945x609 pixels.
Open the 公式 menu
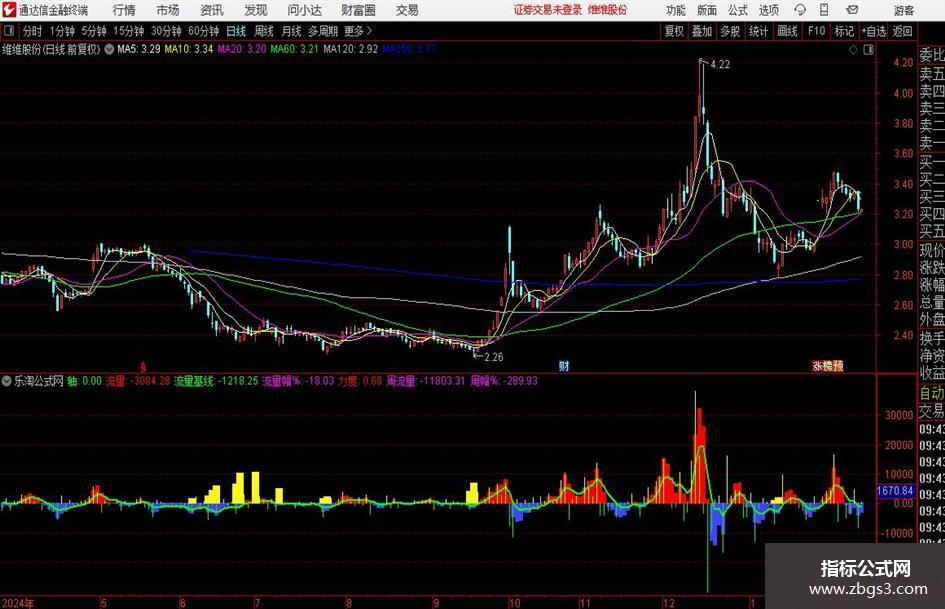[738, 10]
